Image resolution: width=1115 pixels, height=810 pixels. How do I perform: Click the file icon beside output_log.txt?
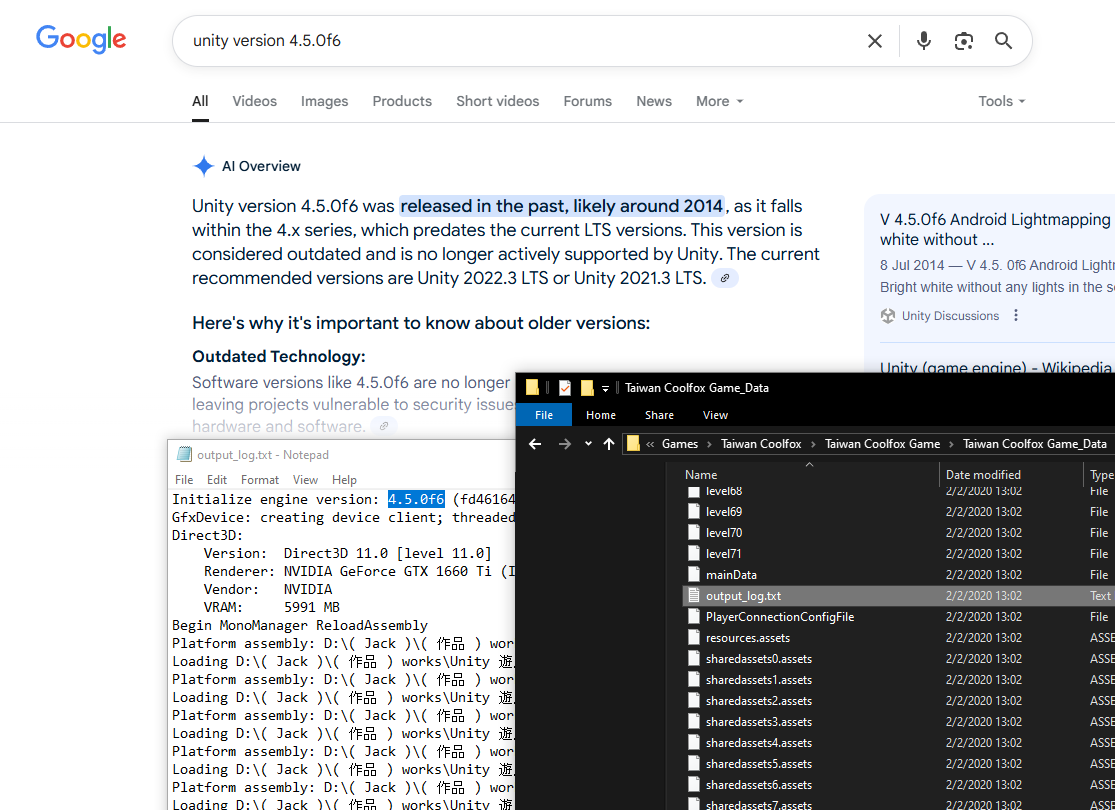694,596
